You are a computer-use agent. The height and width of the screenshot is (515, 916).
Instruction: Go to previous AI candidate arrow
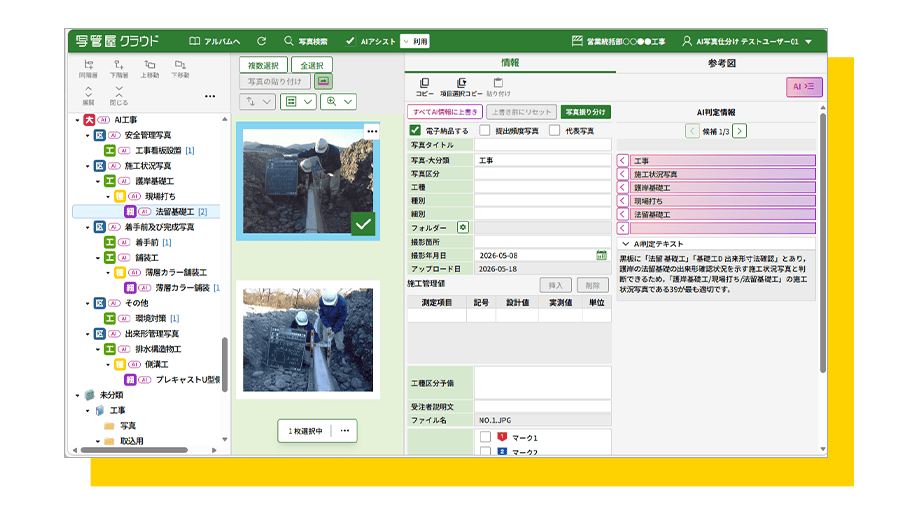point(692,131)
